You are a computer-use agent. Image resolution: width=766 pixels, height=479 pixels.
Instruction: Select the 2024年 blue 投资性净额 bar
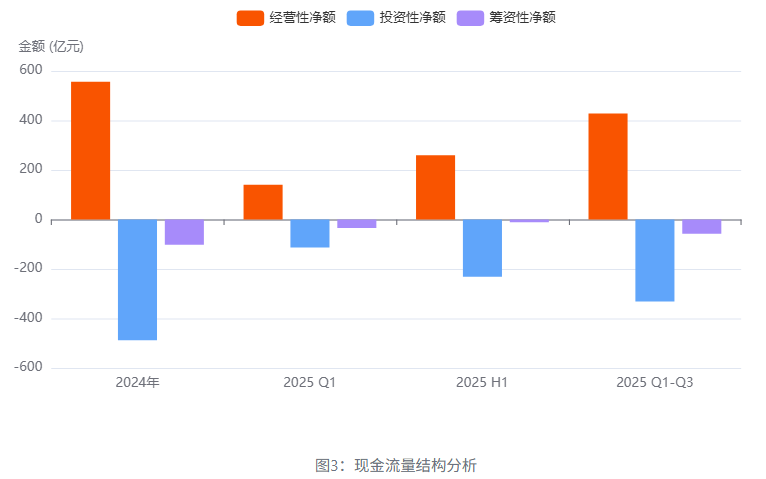(x=137, y=280)
